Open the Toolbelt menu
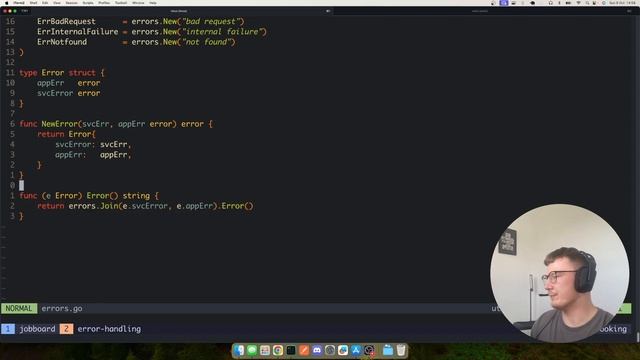This screenshot has height=360, width=640. click(120, 3)
